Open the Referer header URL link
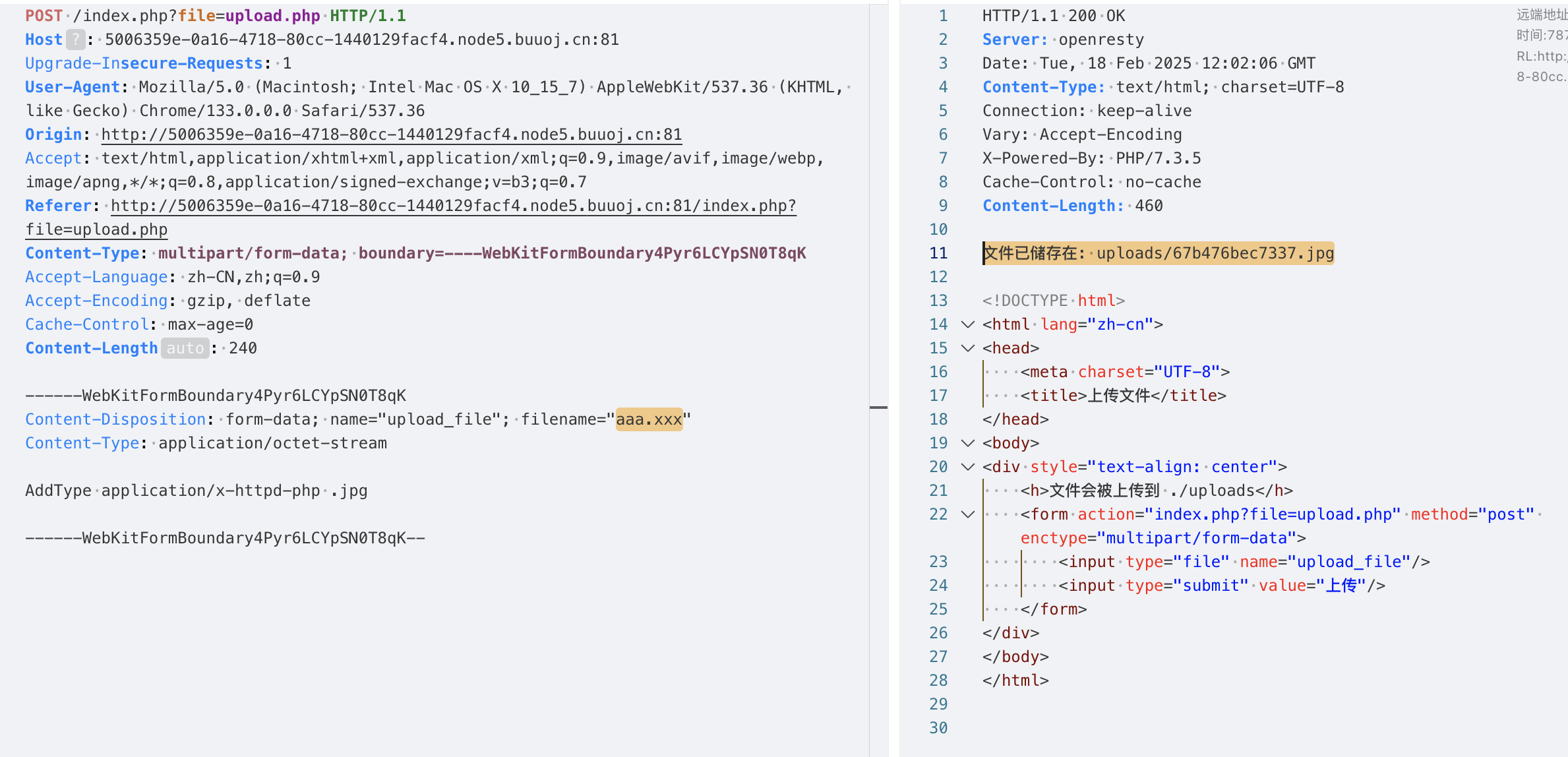This screenshot has height=757, width=1568. pos(453,206)
